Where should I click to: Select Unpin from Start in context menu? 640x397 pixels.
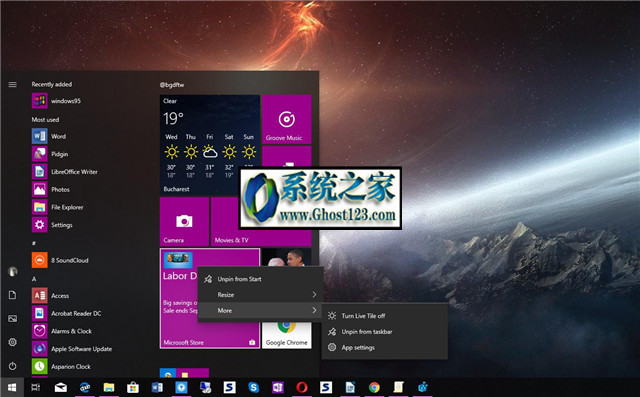point(260,279)
